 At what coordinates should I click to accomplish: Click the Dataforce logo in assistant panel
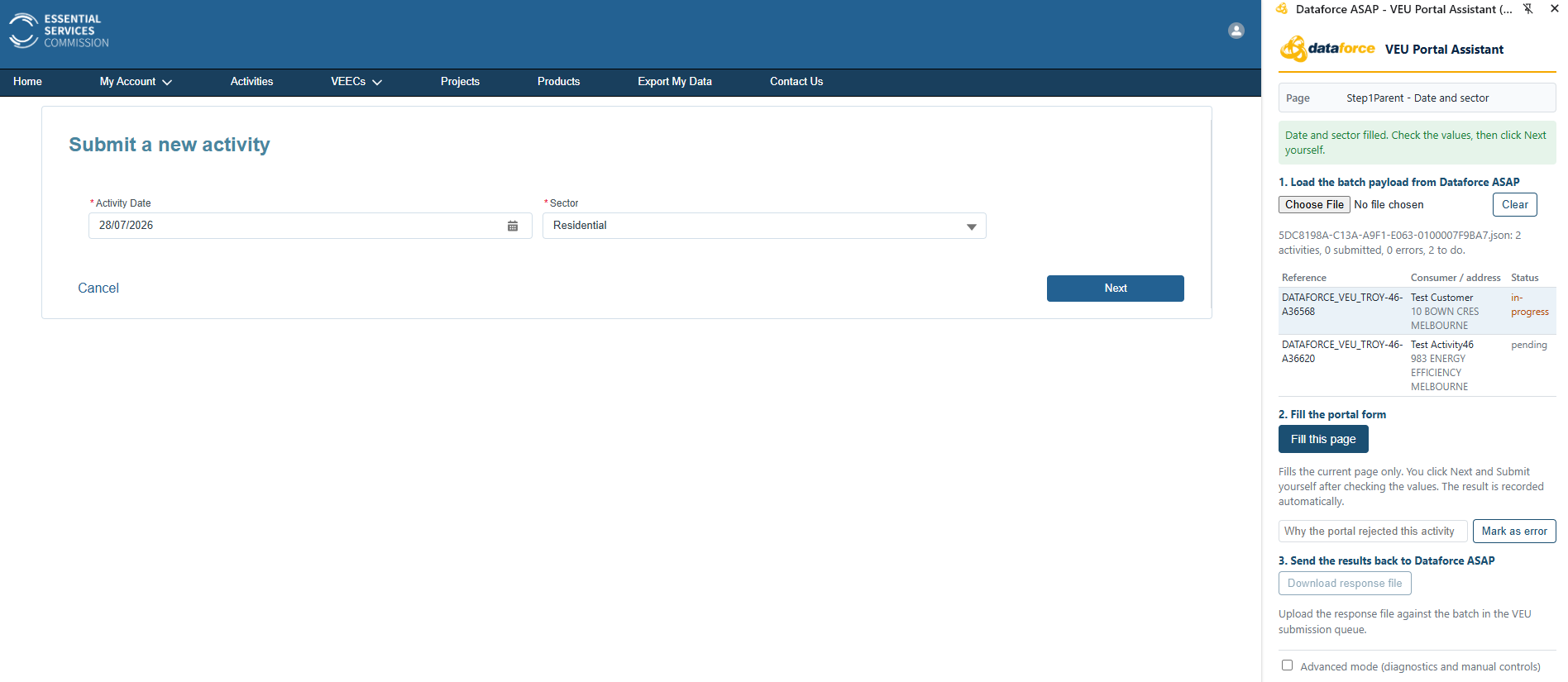tap(1327, 49)
